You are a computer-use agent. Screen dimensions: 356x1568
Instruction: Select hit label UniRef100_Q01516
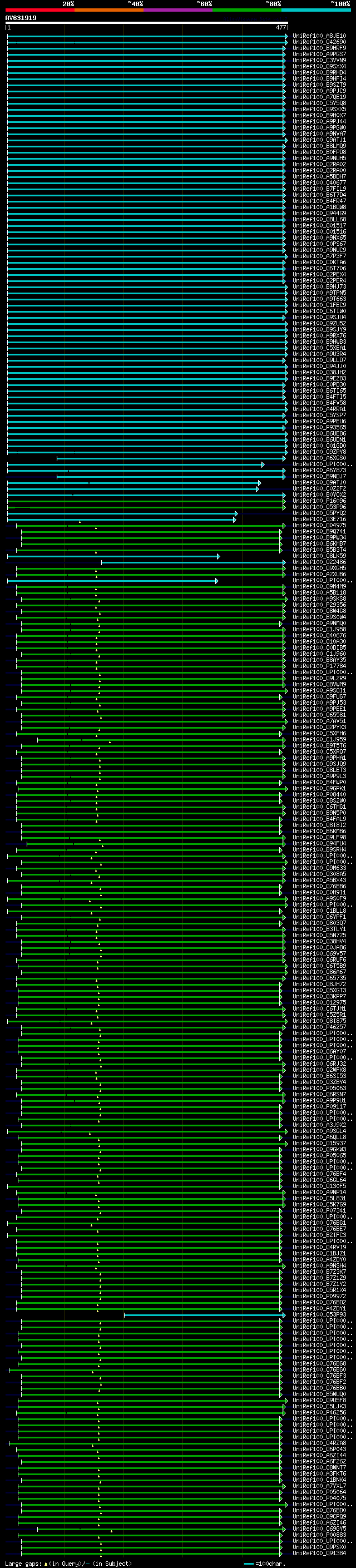pyautogui.click(x=319, y=231)
